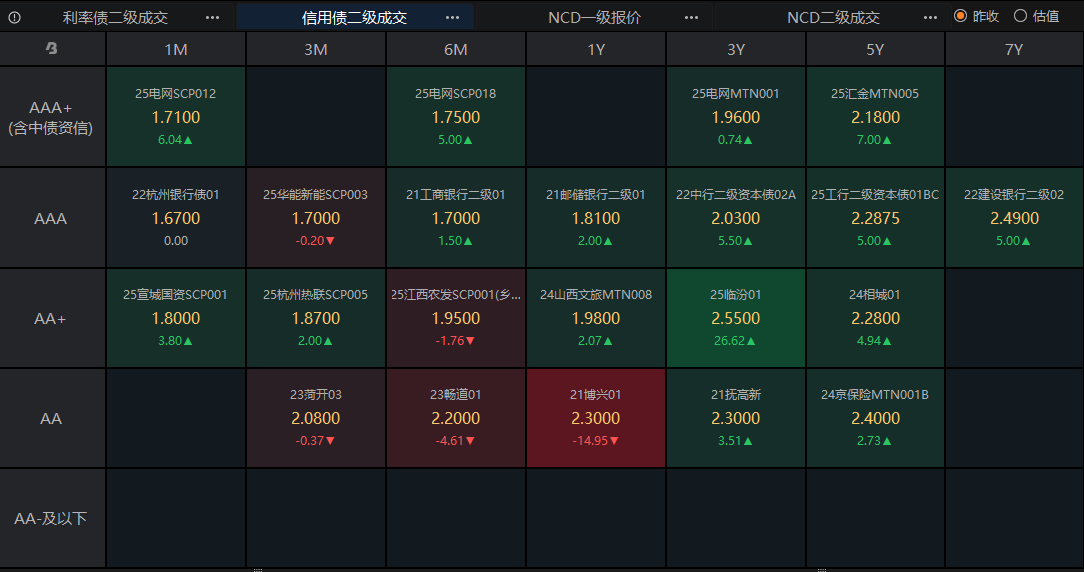Select the red 21博兴01 cell
Viewport: 1084px width, 572px height.
tap(596, 417)
